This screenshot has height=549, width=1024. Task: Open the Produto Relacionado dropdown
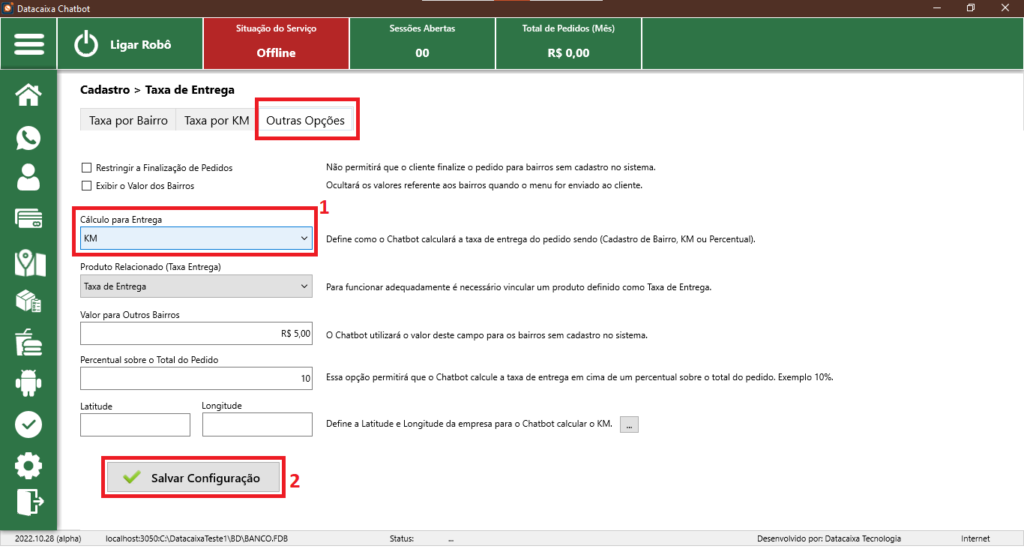click(x=197, y=287)
